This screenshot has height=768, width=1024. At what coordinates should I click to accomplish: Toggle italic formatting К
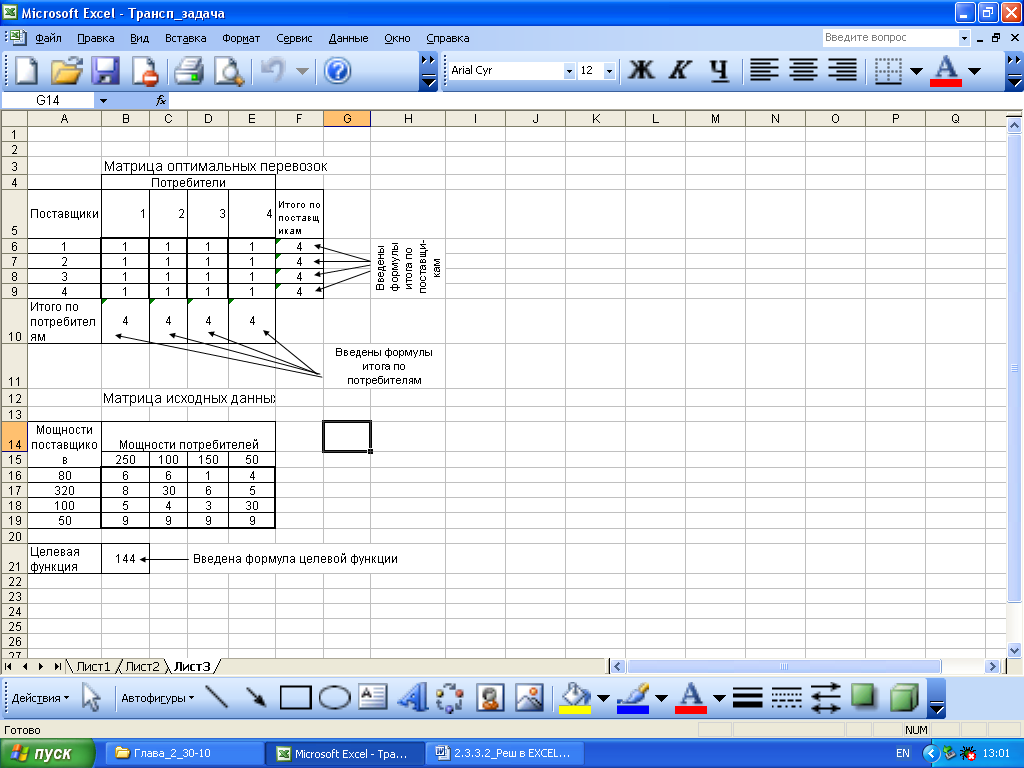click(x=680, y=70)
